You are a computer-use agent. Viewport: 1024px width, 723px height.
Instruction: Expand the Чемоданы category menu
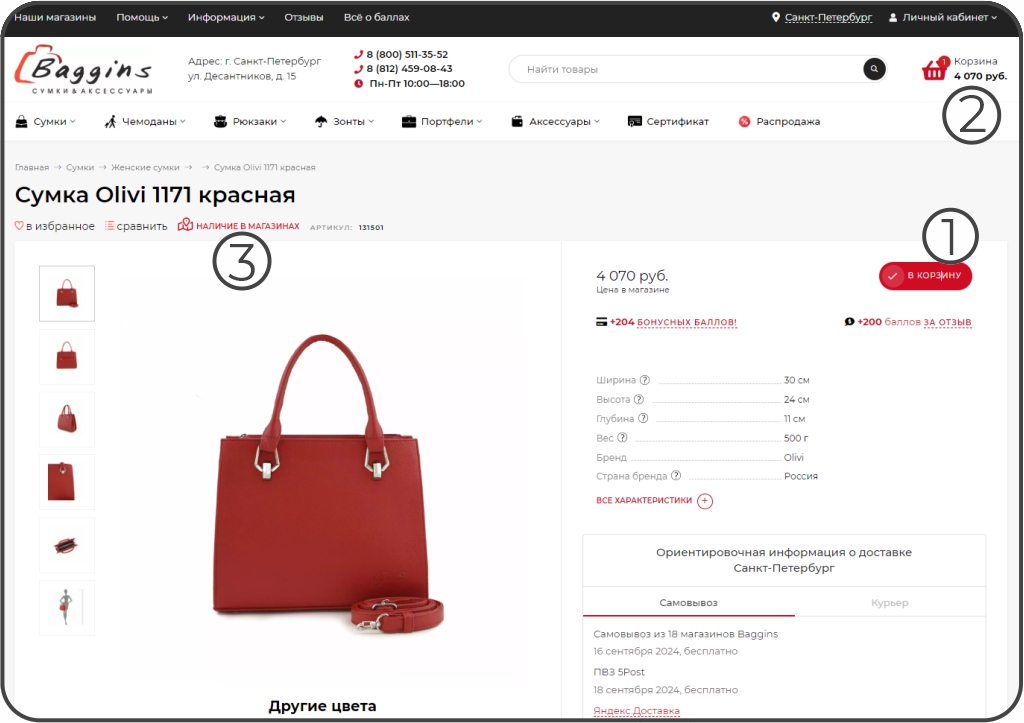(145, 121)
